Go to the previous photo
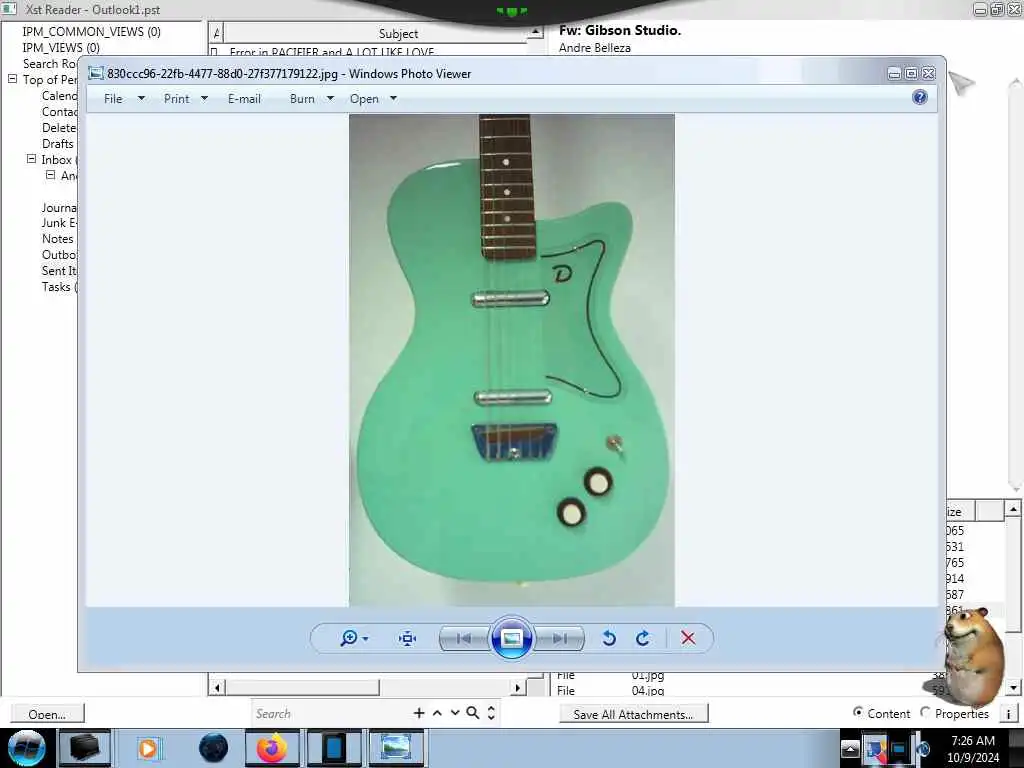Image resolution: width=1024 pixels, height=768 pixels. pos(464,638)
